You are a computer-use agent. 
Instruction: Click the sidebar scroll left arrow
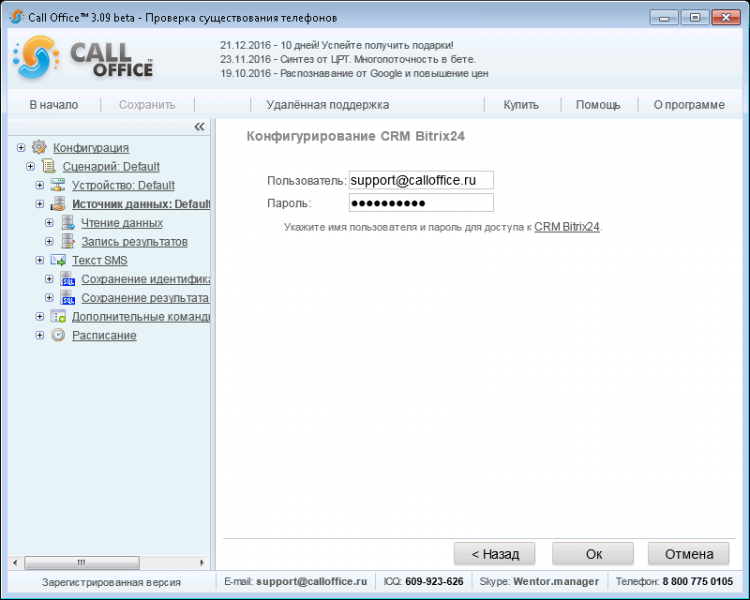pos(15,562)
